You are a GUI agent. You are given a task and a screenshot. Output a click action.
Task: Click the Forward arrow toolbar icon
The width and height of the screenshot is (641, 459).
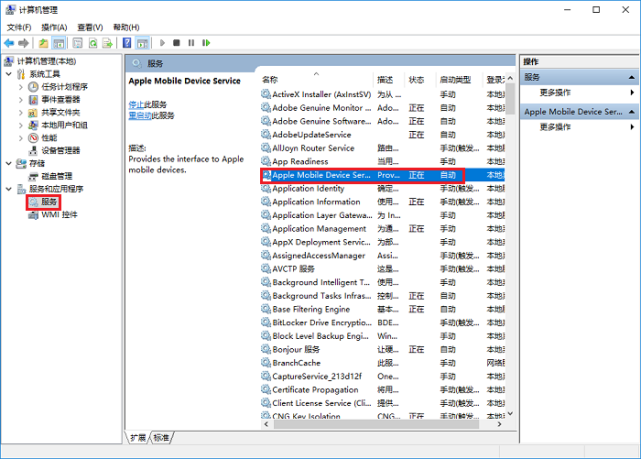tap(24, 43)
